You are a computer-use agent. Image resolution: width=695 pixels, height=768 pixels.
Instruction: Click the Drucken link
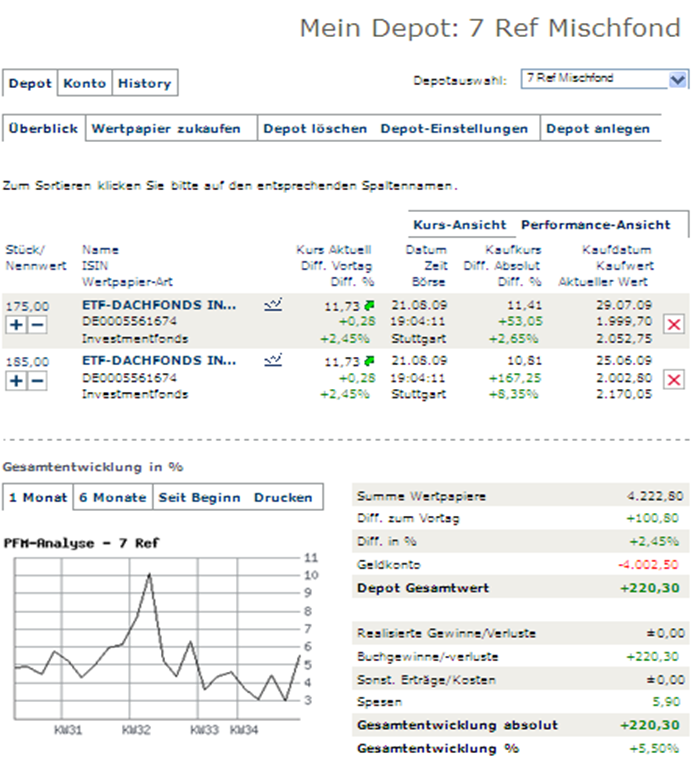click(282, 497)
